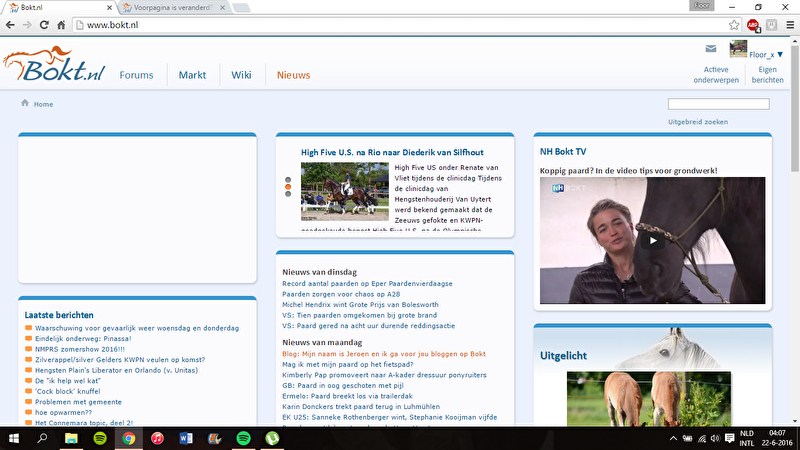Open the Wiki menu
This screenshot has width=800, height=450.
pyautogui.click(x=241, y=75)
